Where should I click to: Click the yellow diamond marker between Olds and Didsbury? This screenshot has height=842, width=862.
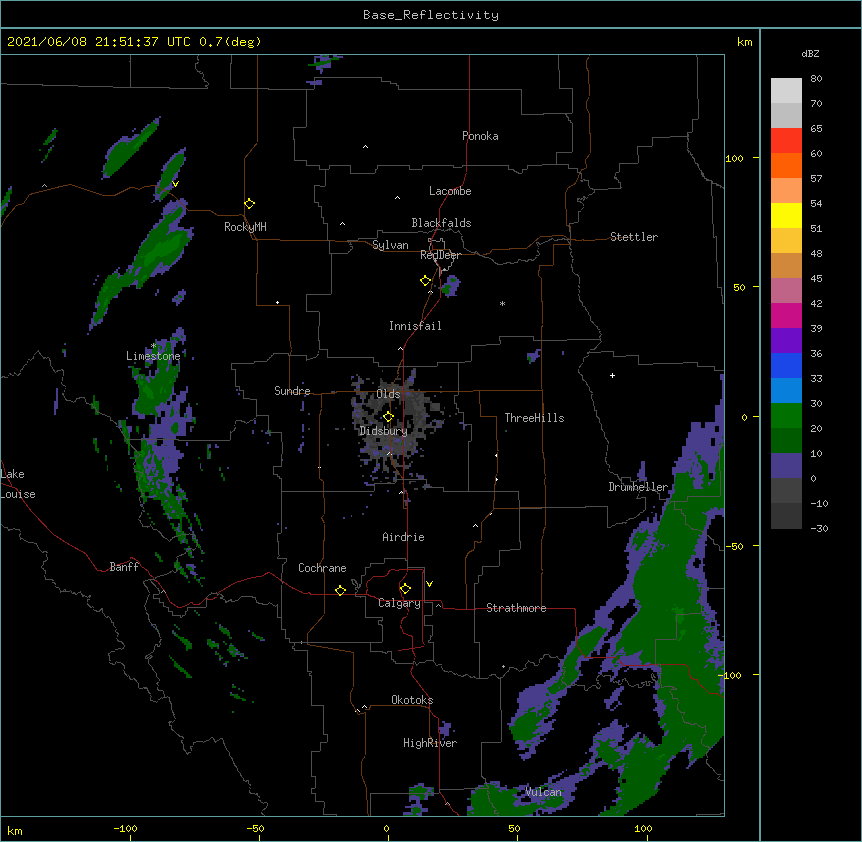pyautogui.click(x=388, y=416)
